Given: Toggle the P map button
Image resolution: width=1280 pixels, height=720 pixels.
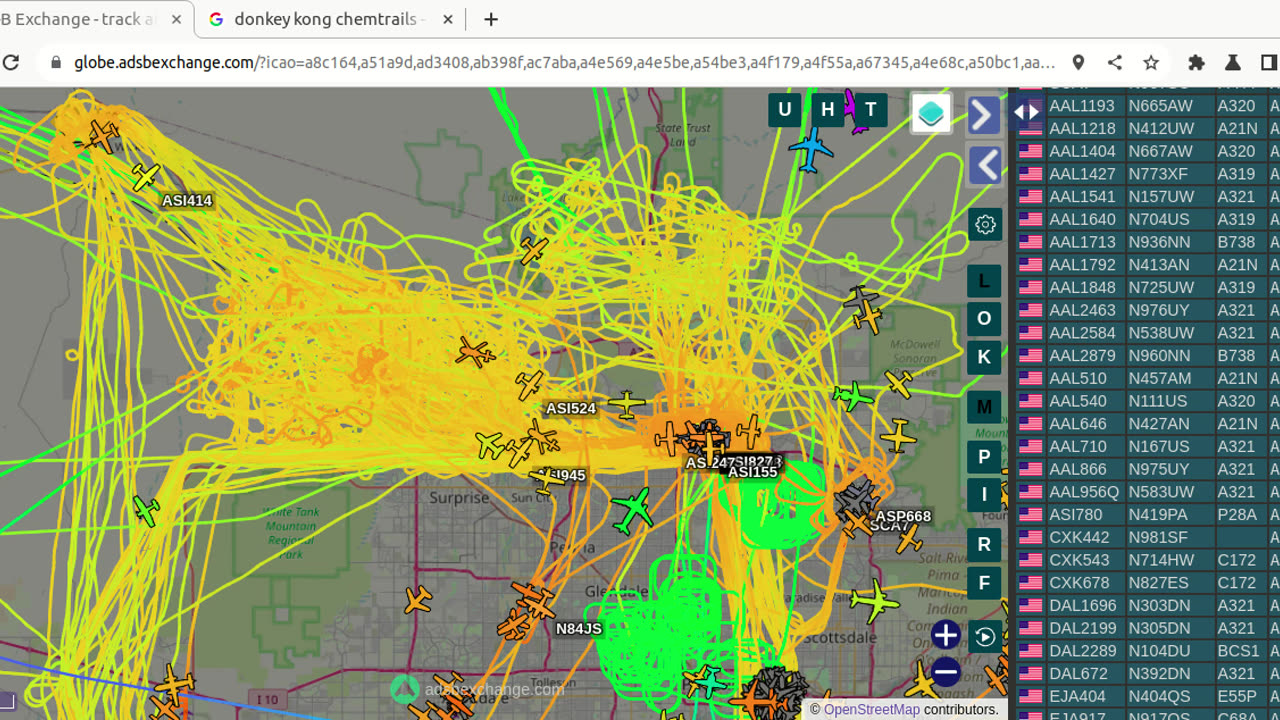Looking at the screenshot, I should (x=984, y=457).
